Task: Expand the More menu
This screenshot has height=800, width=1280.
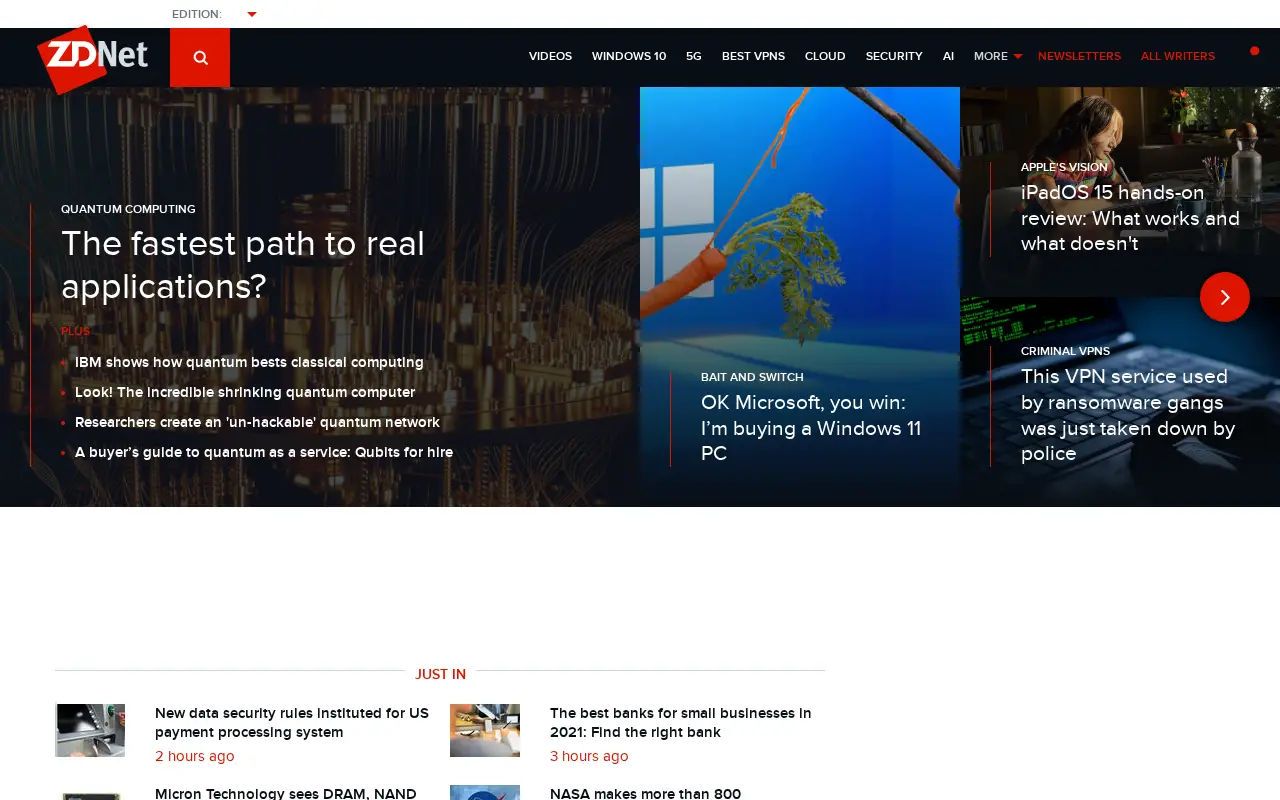Action: 998,56
